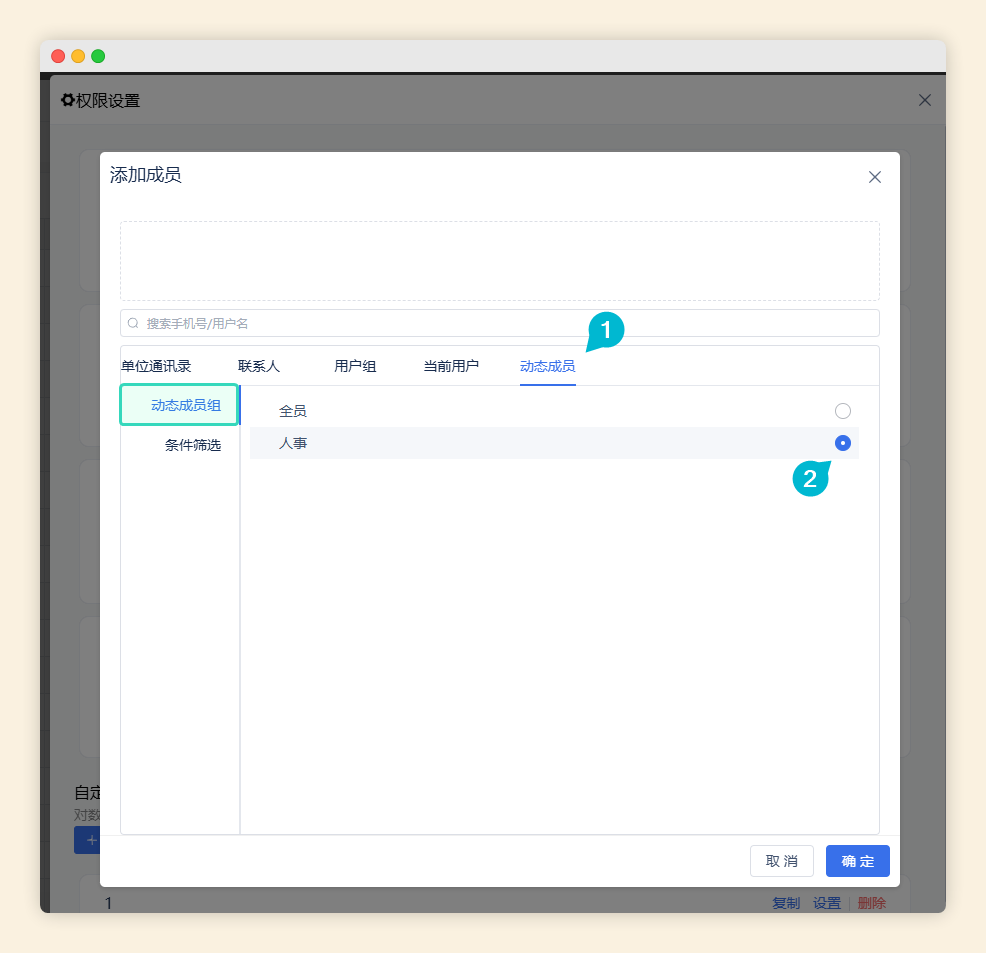Click the search magnifier icon

pyautogui.click(x=133, y=323)
